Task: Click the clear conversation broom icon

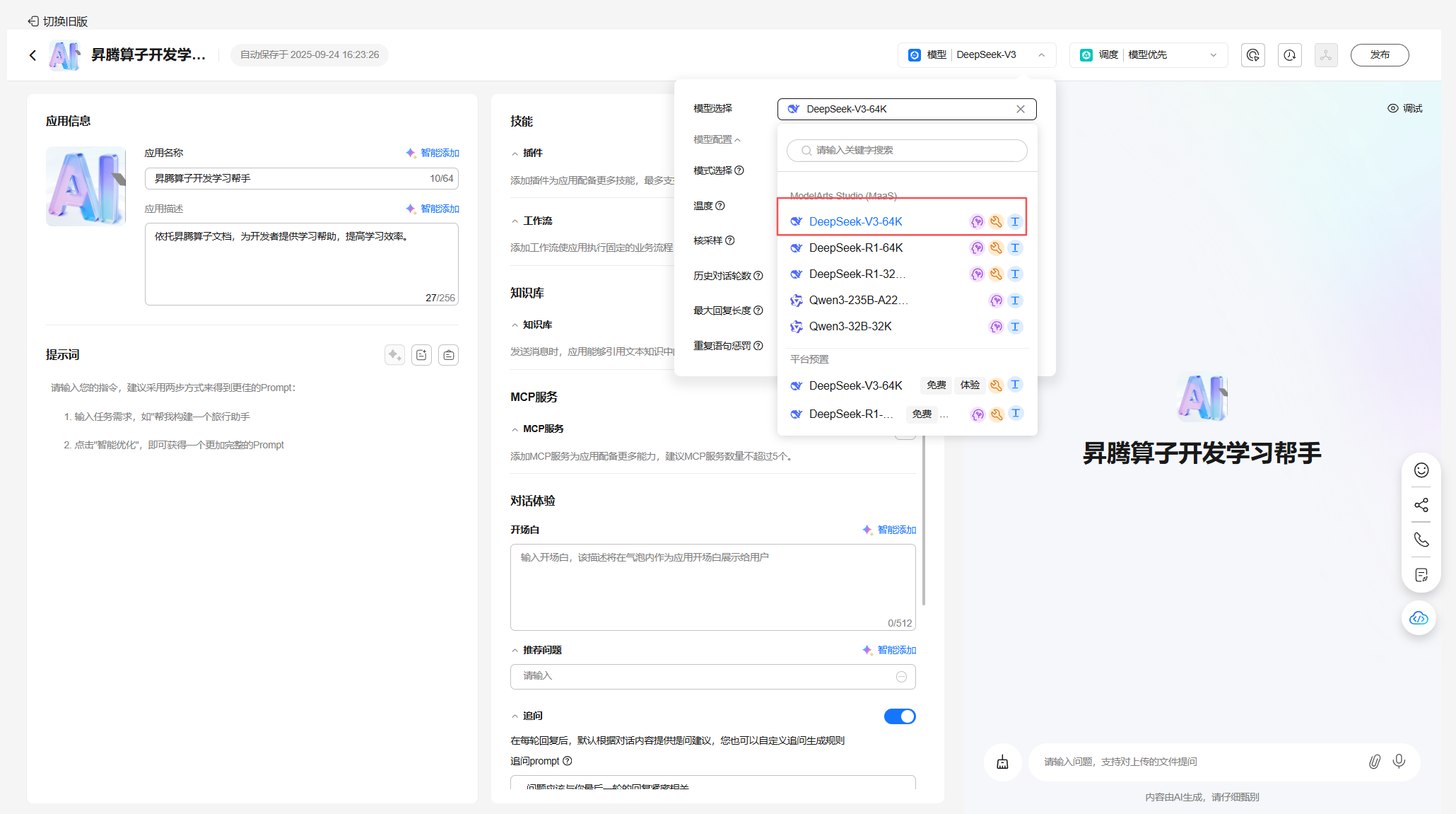Action: pyautogui.click(x=1002, y=762)
